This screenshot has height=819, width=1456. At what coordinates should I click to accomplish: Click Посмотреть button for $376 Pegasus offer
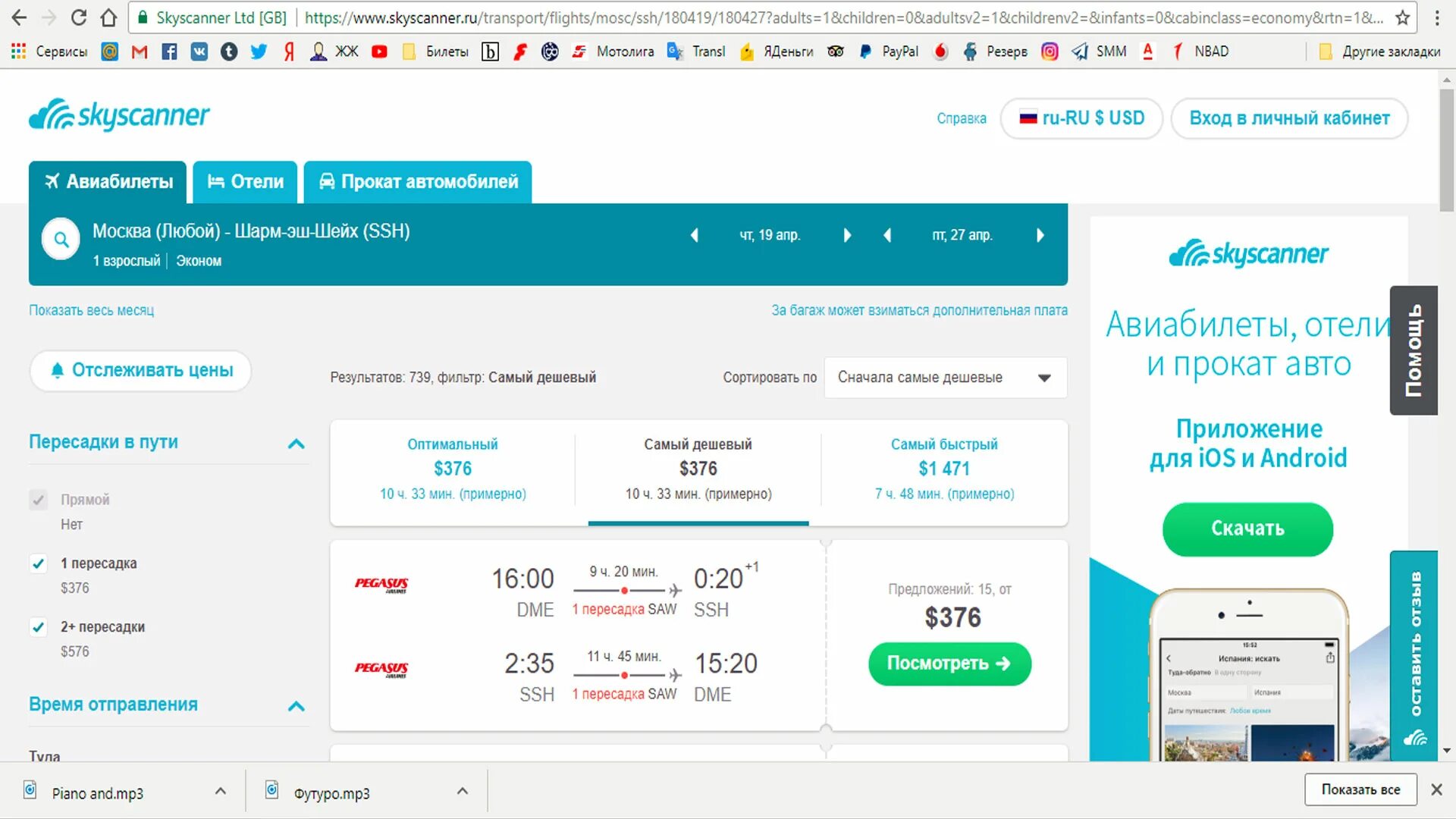pyautogui.click(x=949, y=664)
